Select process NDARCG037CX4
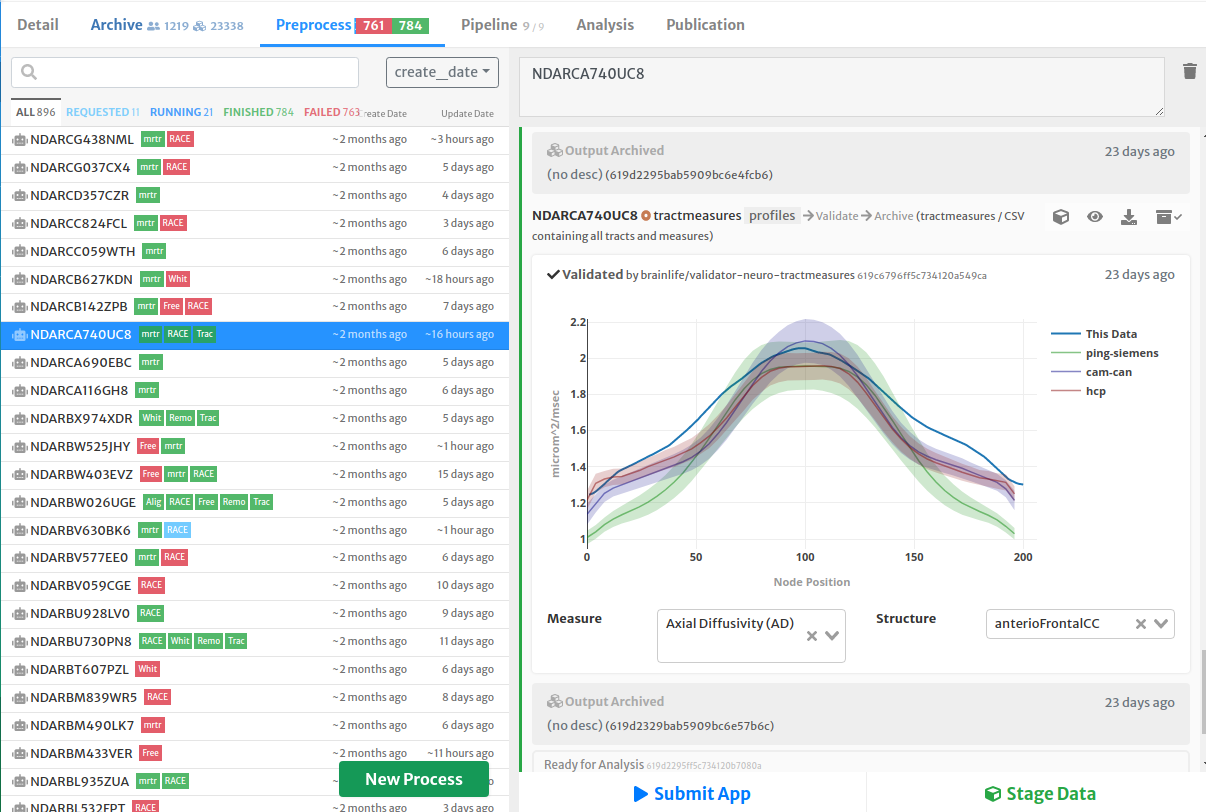 [x=255, y=167]
